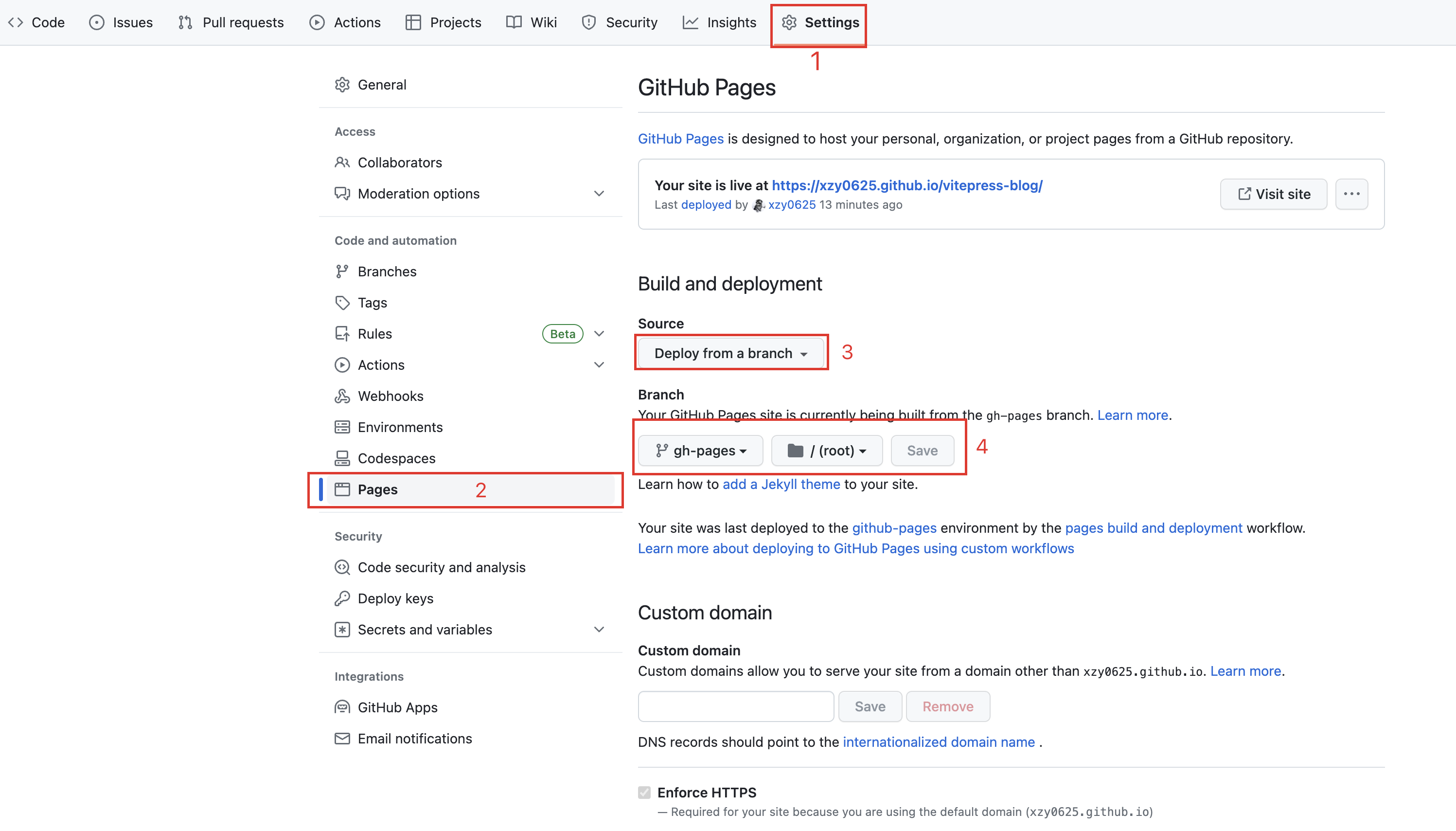Open the xzy0625 user profile link

tap(792, 204)
